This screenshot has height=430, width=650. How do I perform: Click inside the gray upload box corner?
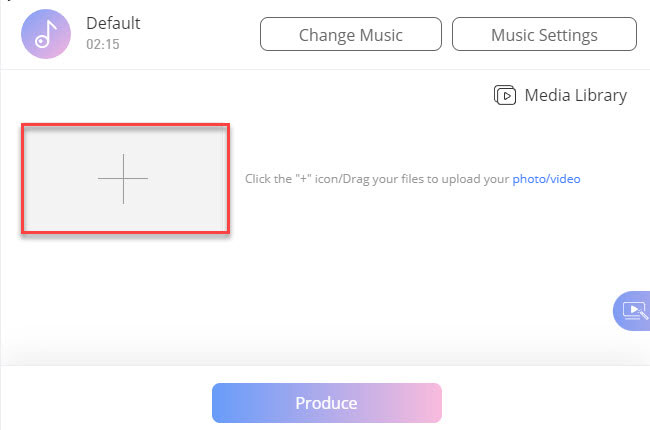click(x=40, y=140)
